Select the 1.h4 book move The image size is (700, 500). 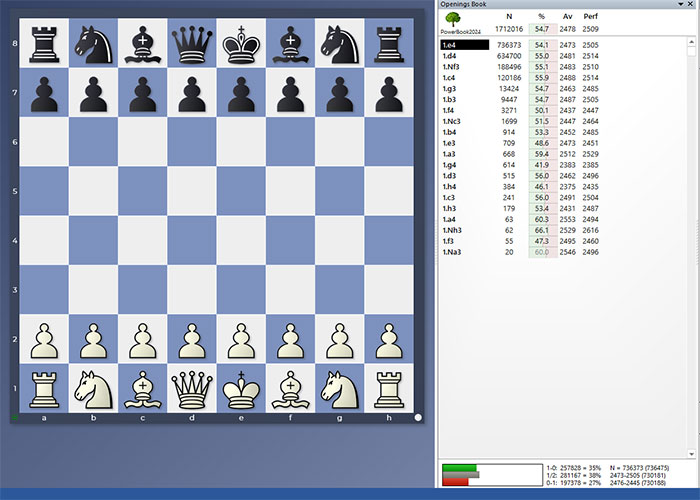pos(449,187)
